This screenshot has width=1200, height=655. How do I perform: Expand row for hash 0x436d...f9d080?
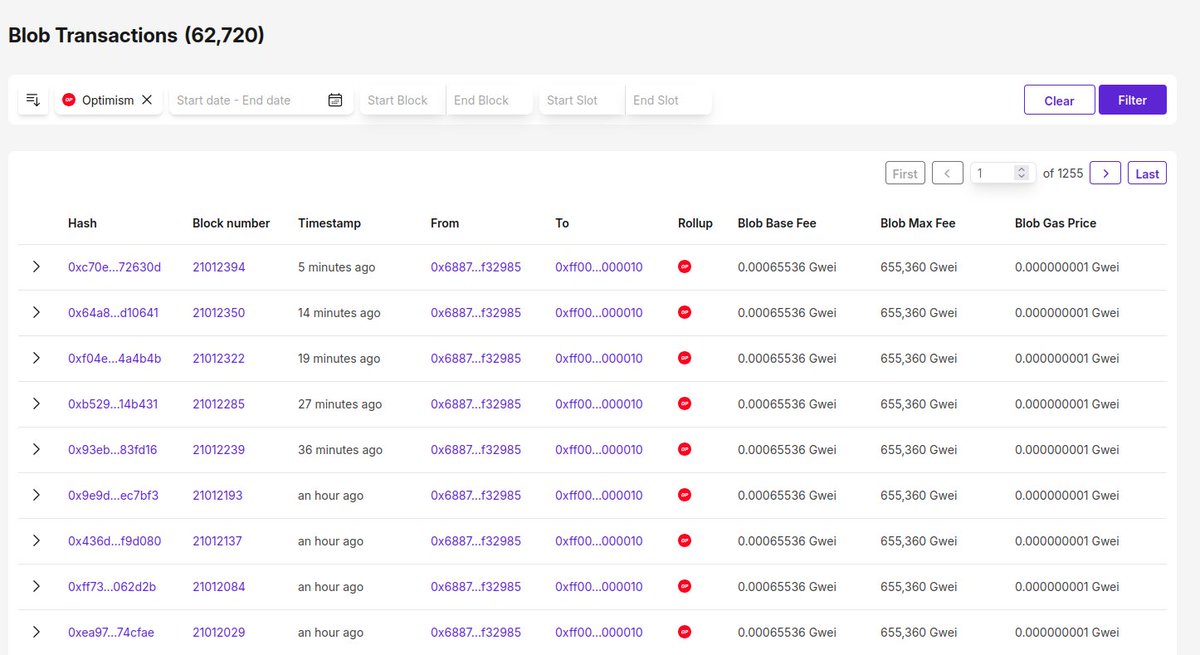pos(36,541)
